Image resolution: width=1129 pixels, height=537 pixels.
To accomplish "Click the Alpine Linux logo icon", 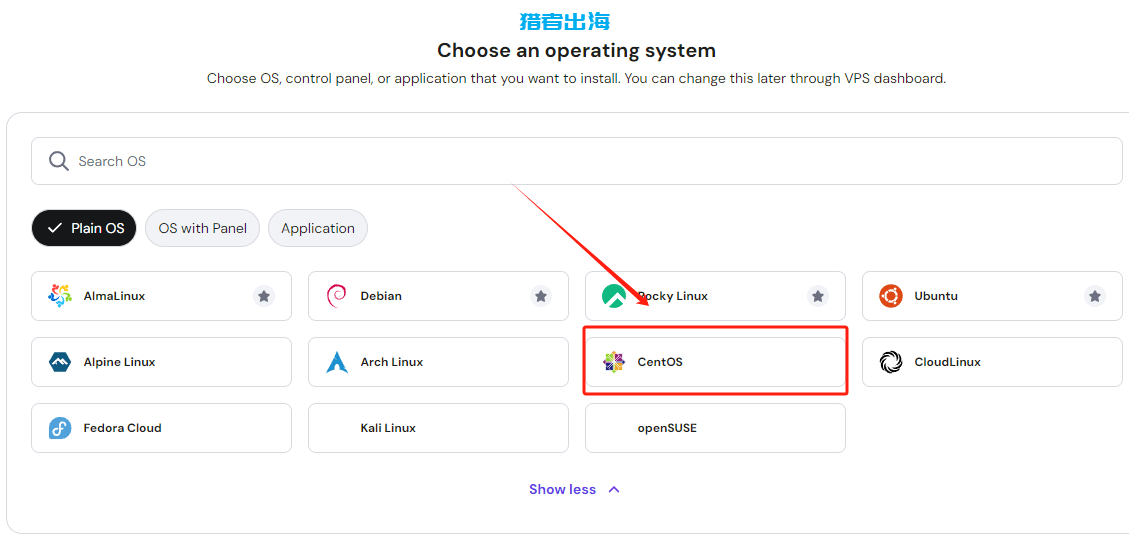I will [x=60, y=362].
